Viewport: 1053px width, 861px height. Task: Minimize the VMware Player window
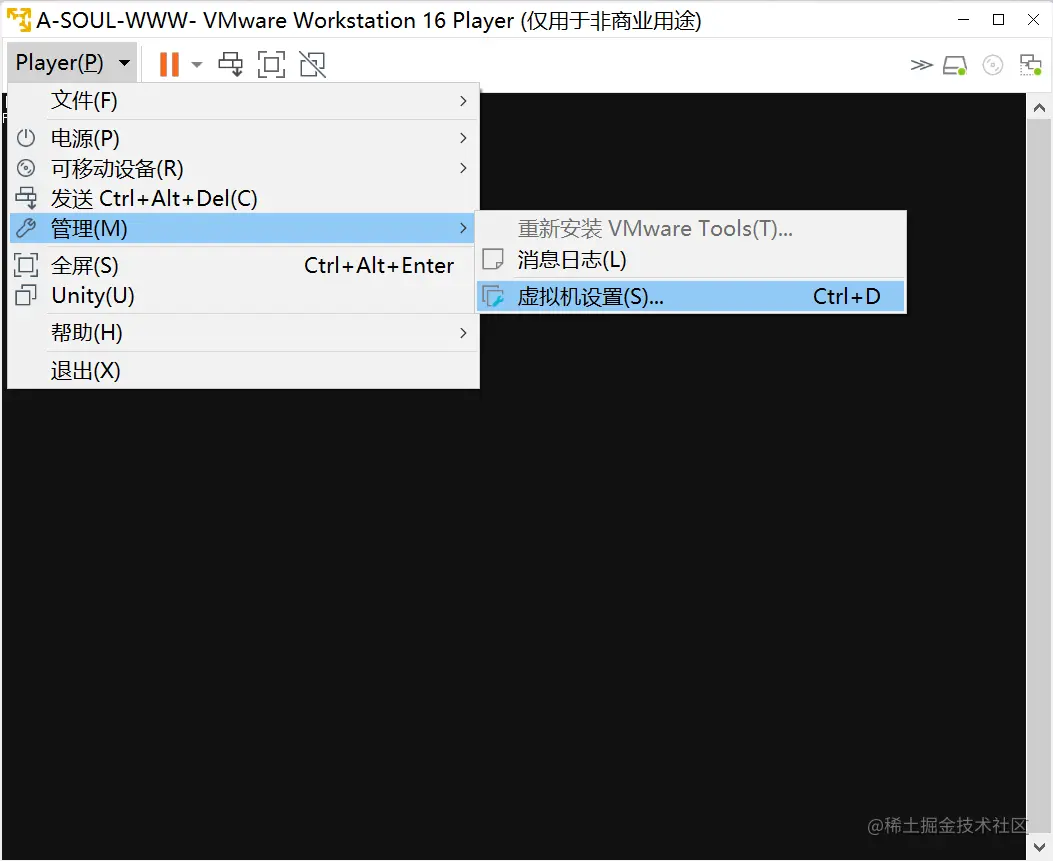coord(963,20)
